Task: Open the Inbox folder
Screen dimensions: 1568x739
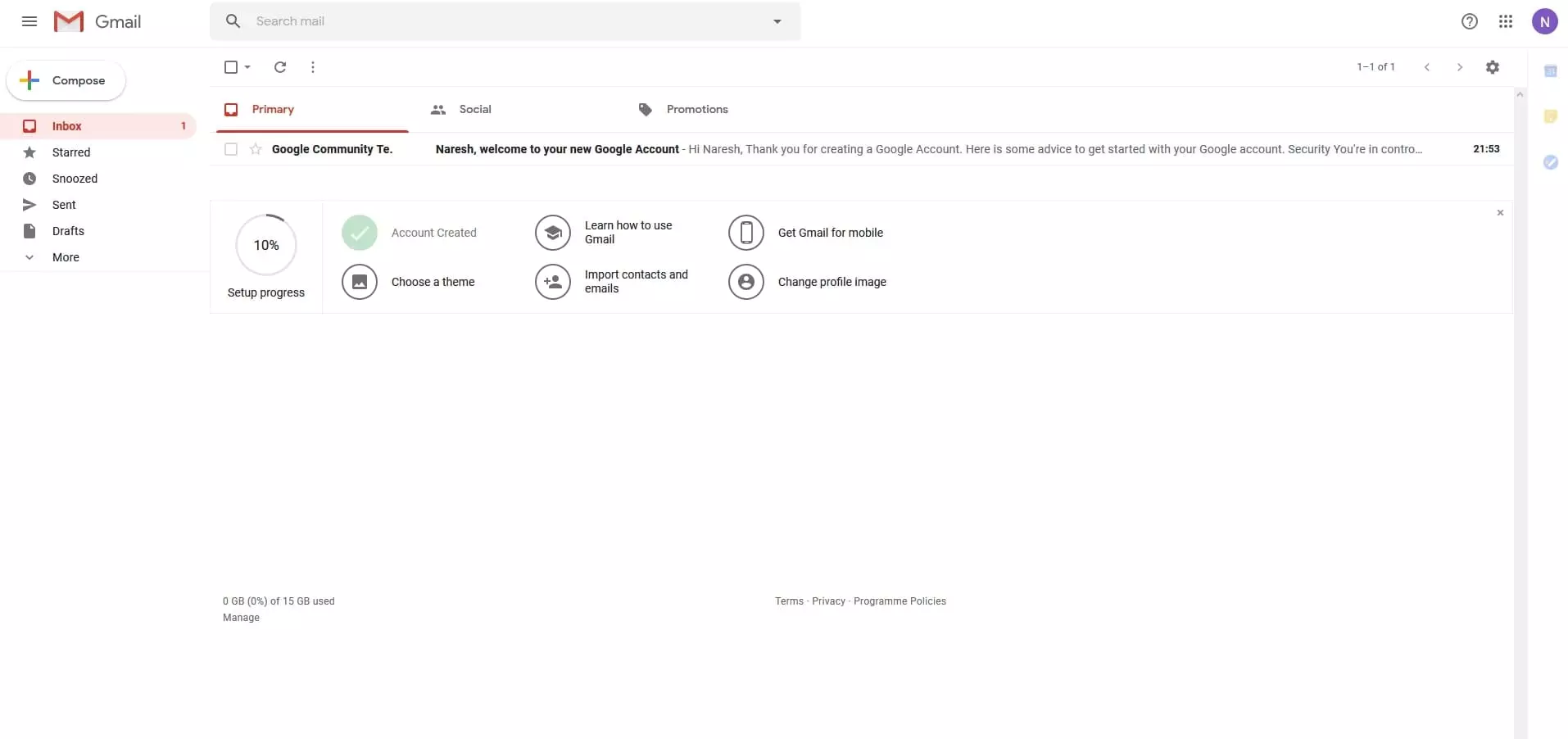Action: [x=98, y=126]
